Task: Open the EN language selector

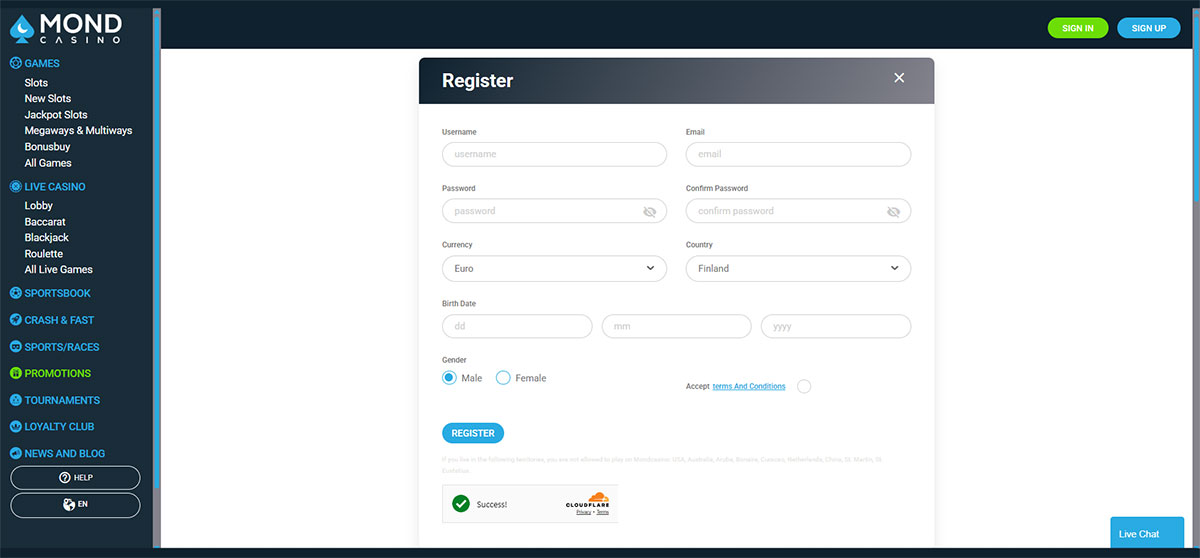Action: tap(75, 505)
